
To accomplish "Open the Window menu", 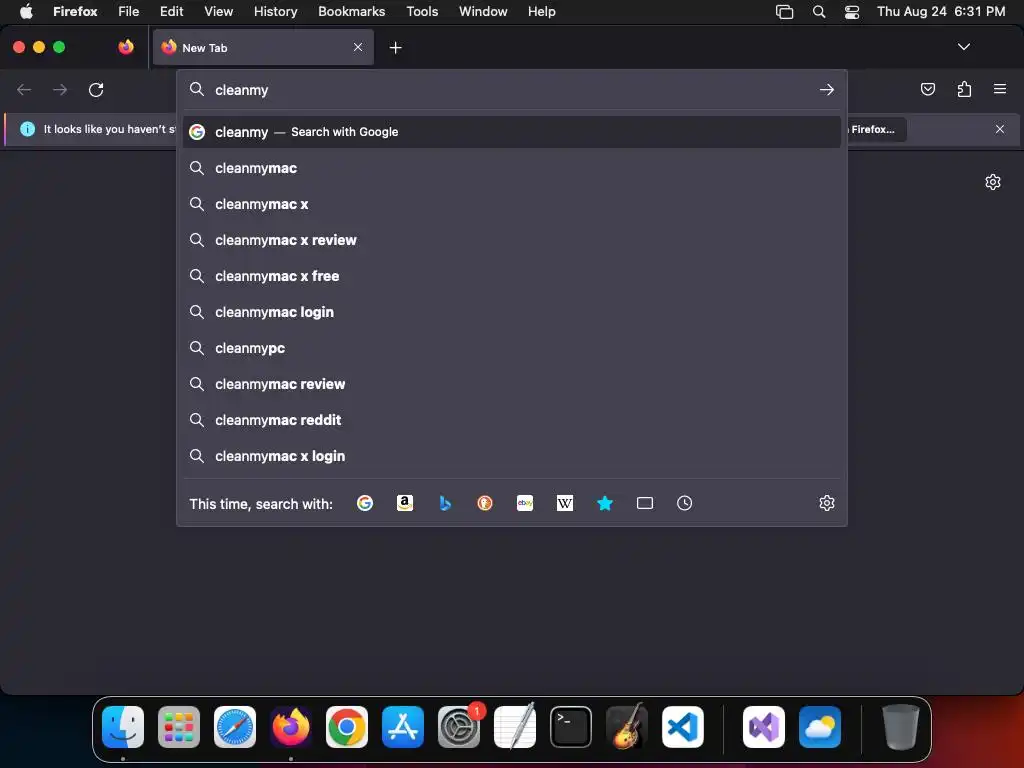I will coord(483,11).
